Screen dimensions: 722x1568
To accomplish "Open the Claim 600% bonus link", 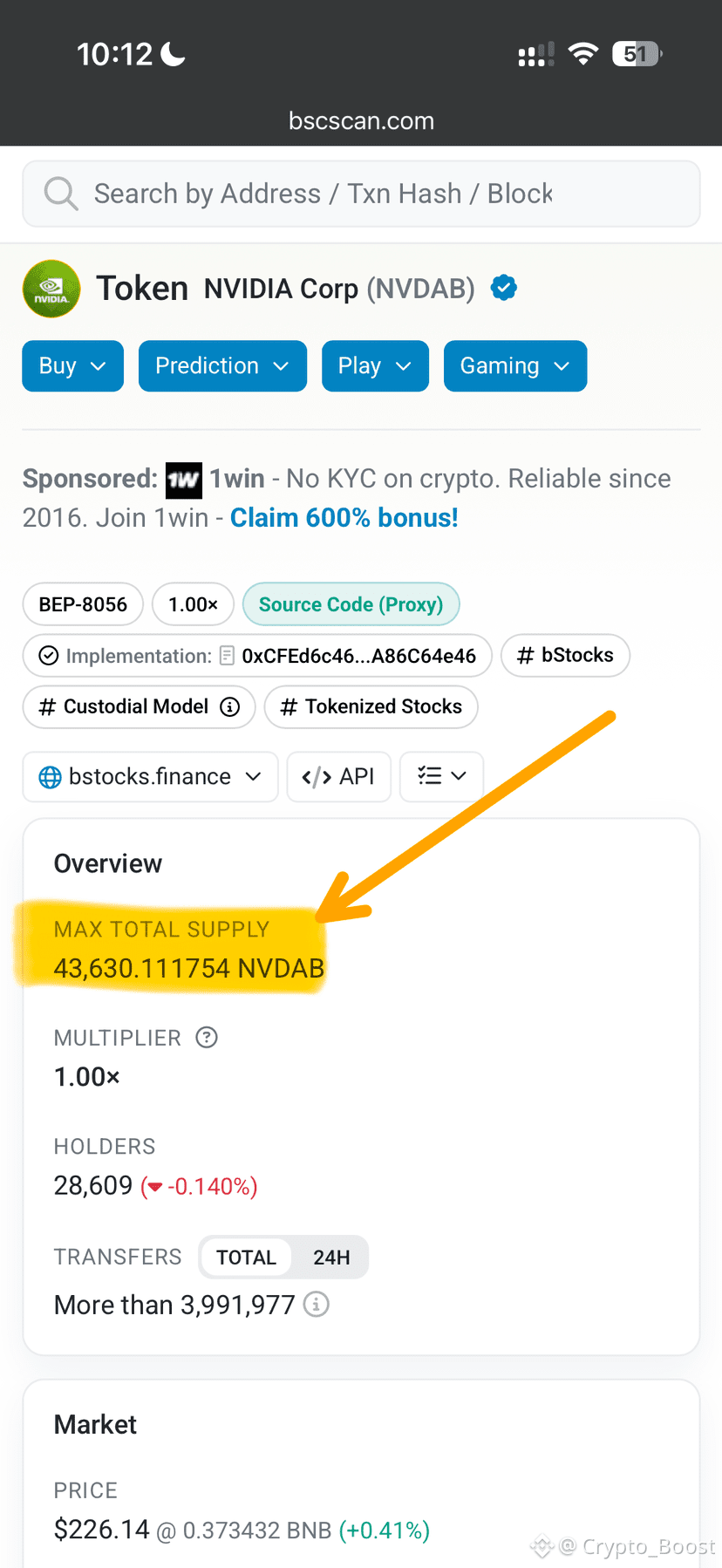I will click(344, 518).
